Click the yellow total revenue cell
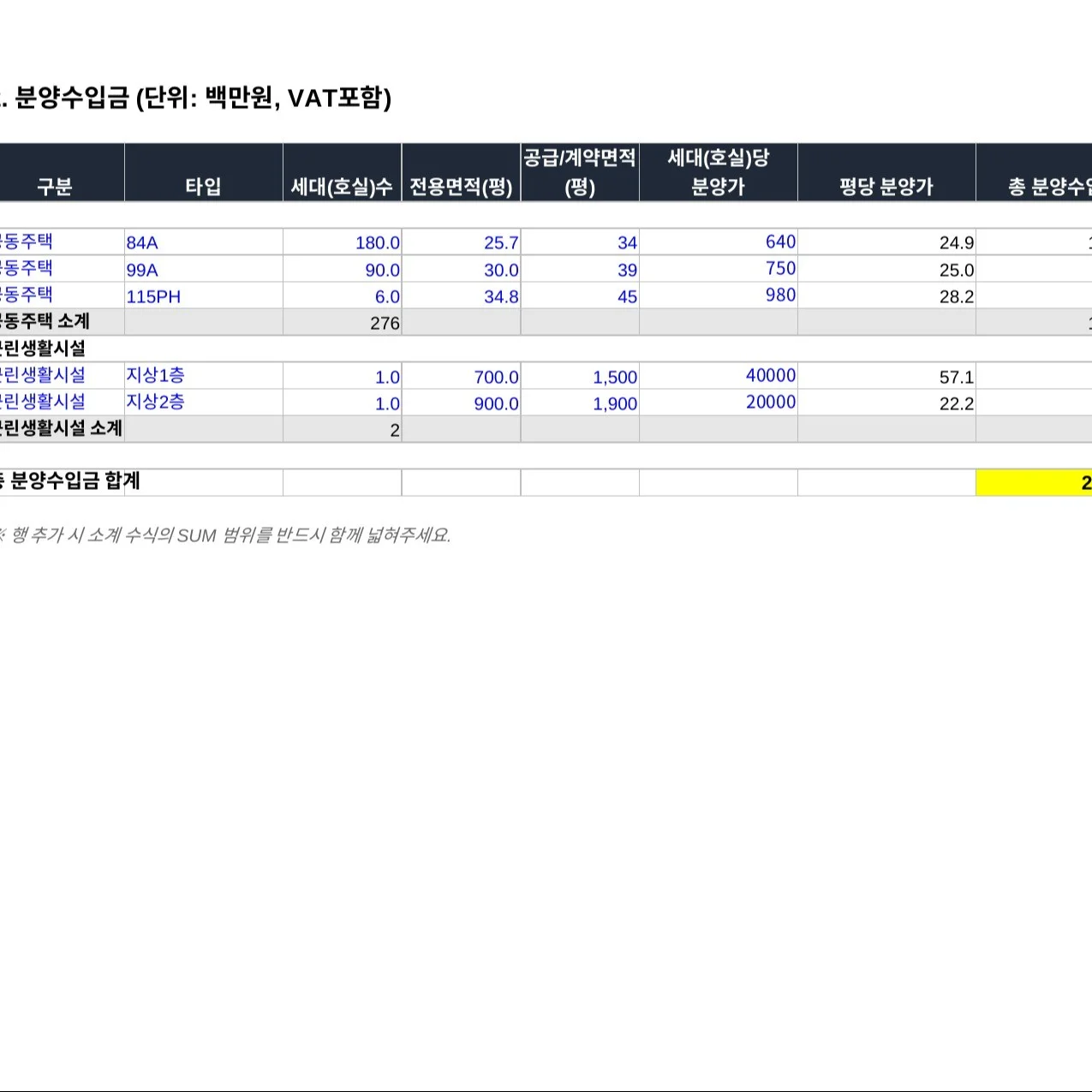Screen dimensions: 1092x1092 point(1034,482)
